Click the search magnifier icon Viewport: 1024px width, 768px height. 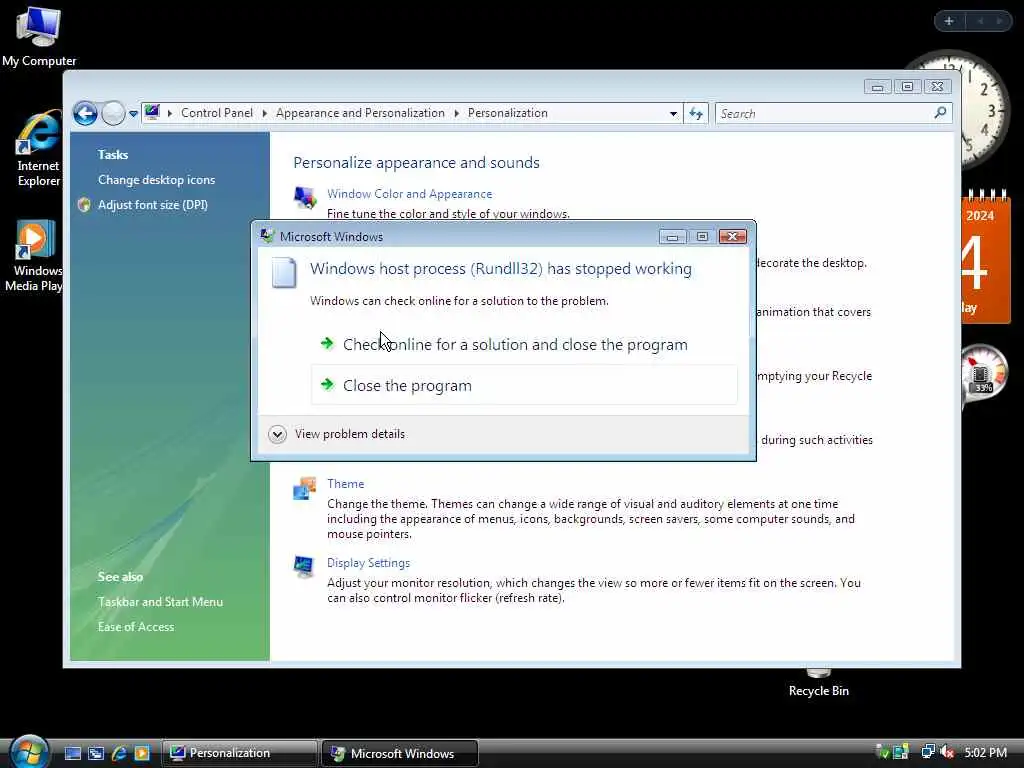pos(940,113)
